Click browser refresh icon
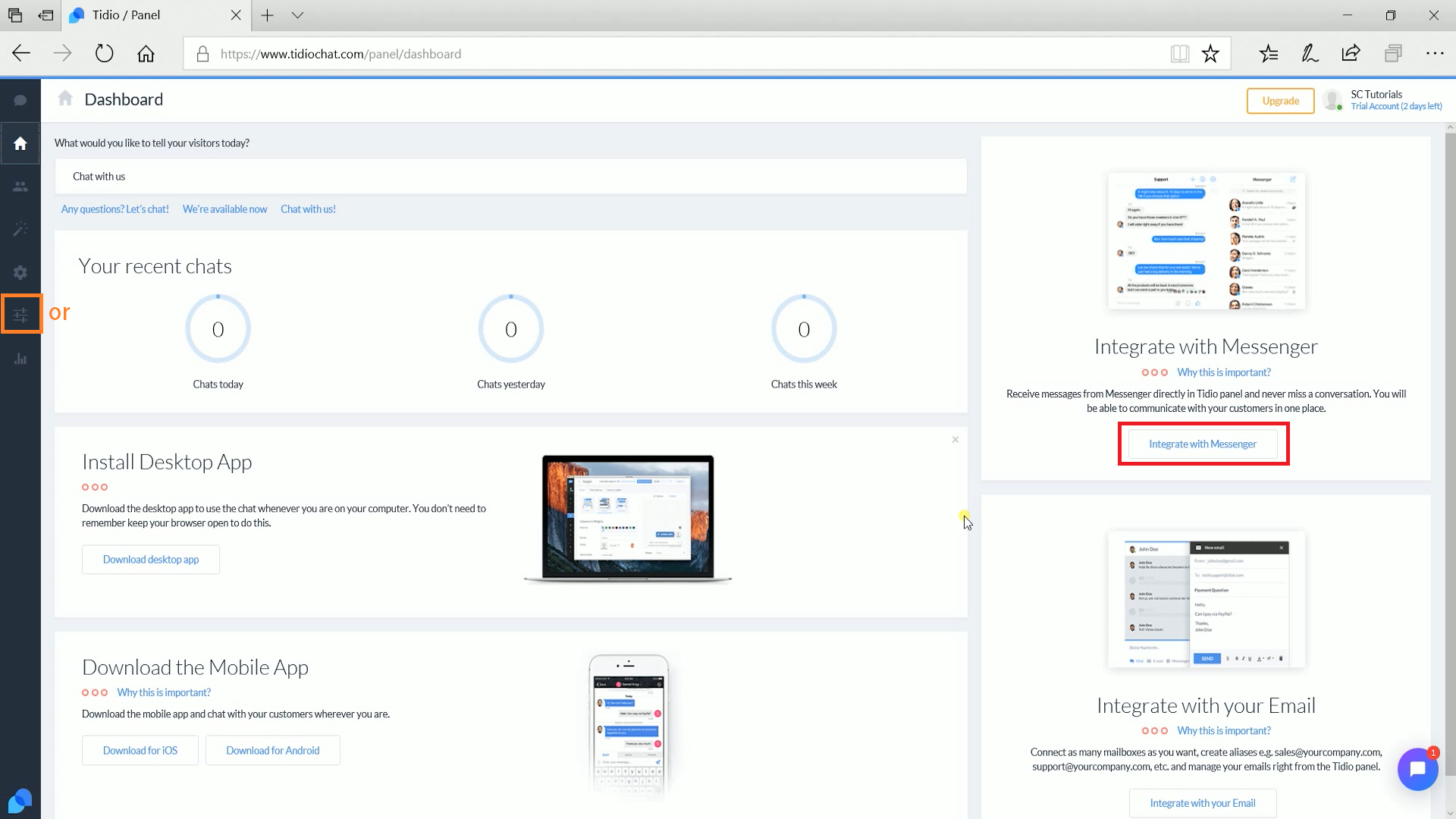1456x819 pixels. click(x=104, y=54)
